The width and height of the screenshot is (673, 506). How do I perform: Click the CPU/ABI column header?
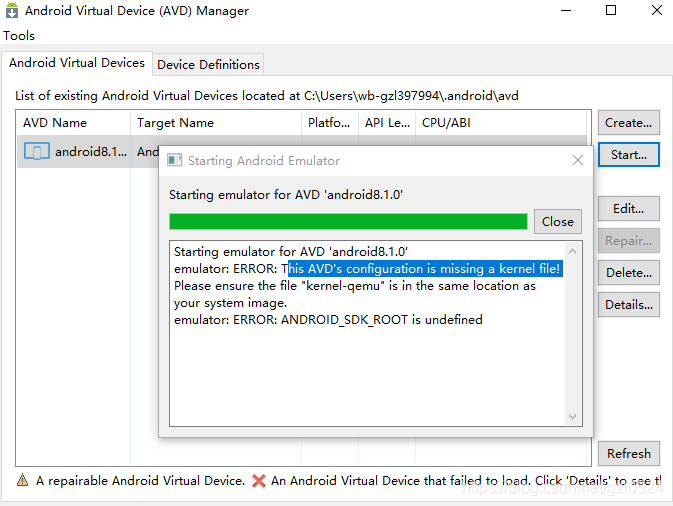click(x=501, y=123)
